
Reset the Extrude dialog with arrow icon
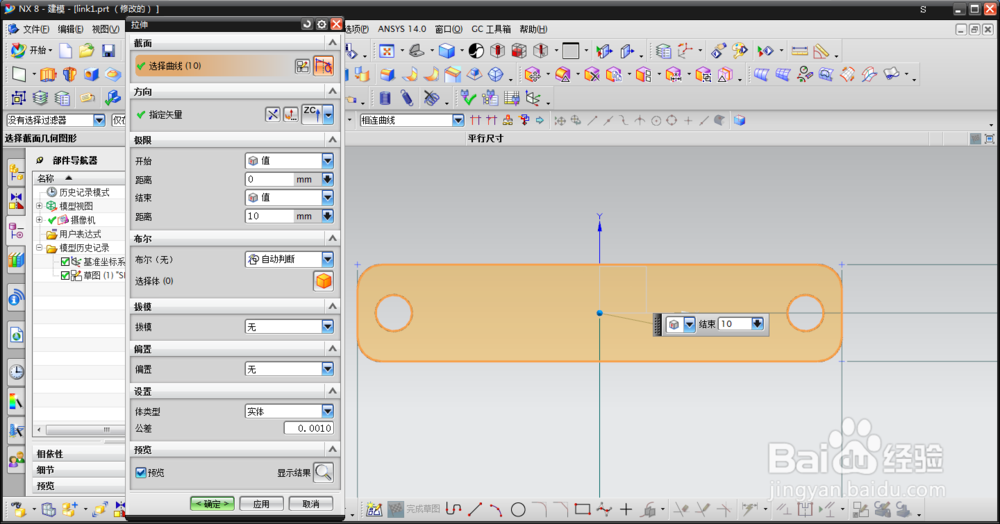click(307, 24)
